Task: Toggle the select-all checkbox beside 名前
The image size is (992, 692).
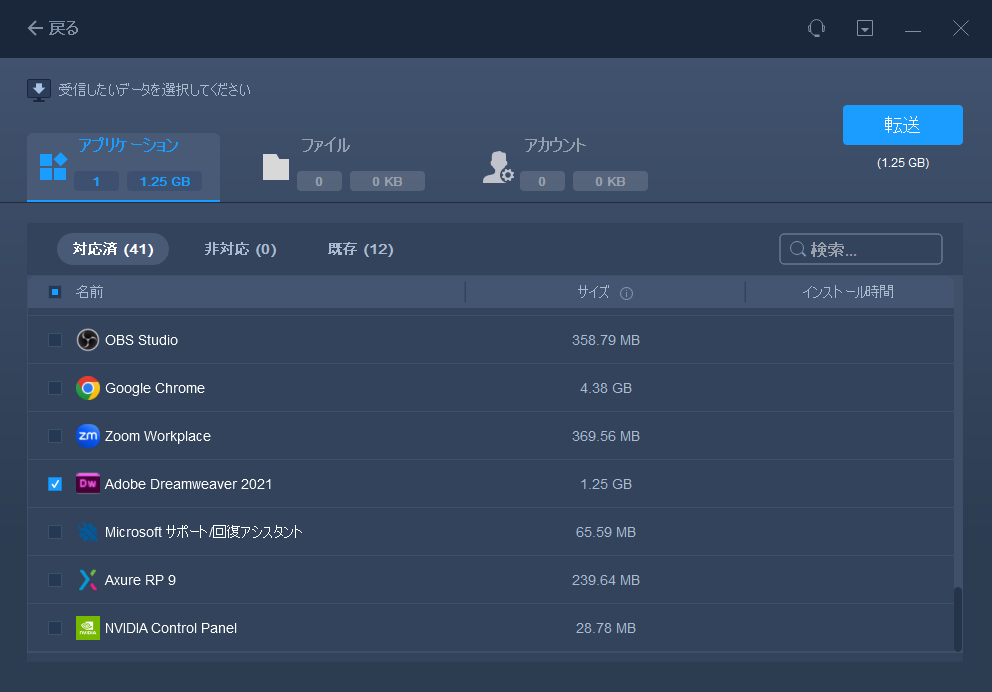Action: [x=55, y=291]
